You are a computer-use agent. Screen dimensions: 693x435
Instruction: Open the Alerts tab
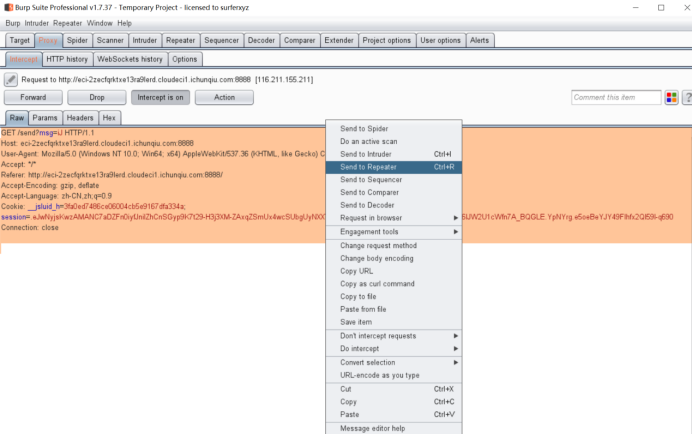(x=480, y=40)
